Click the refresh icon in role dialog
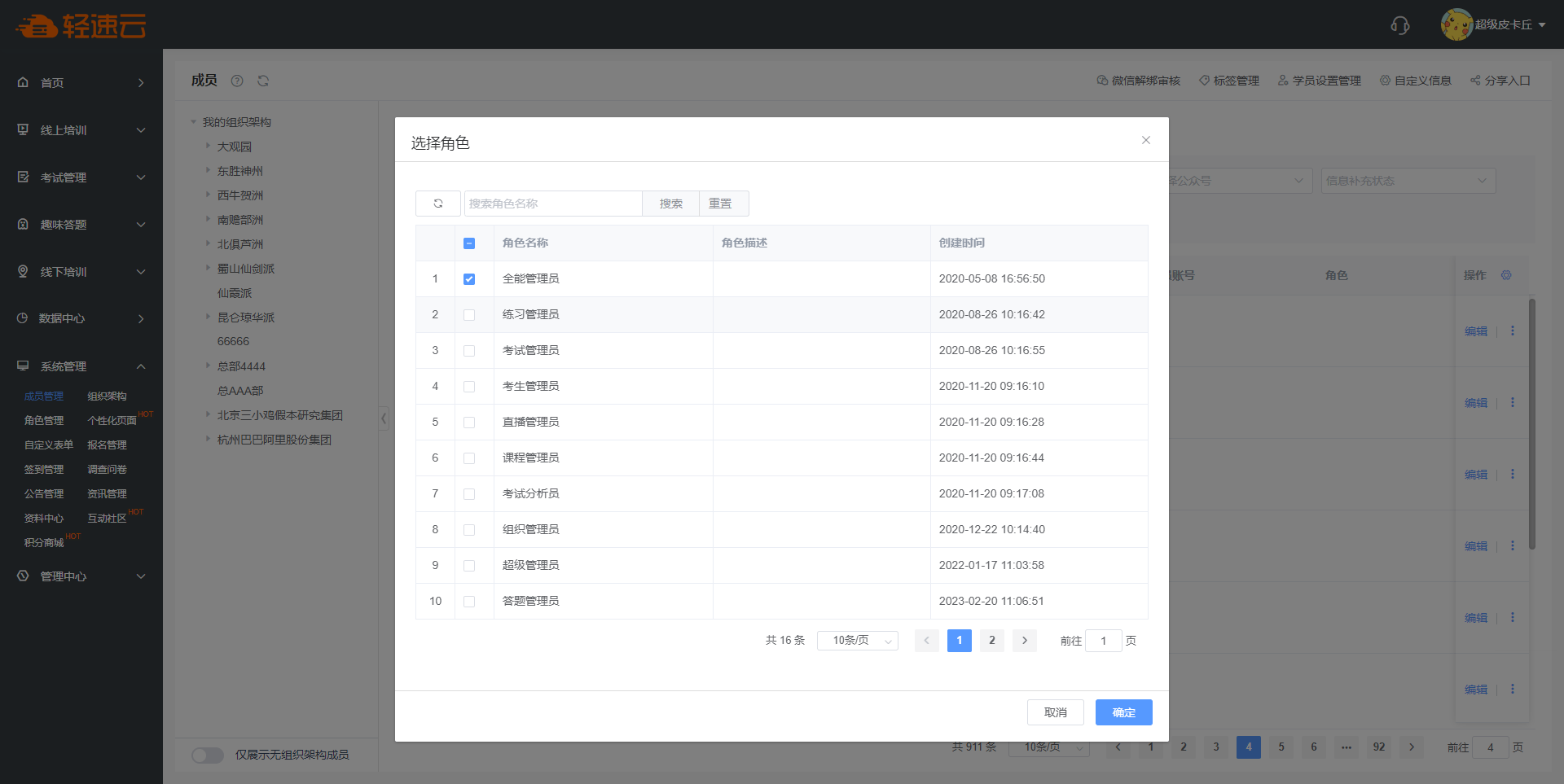1564x784 pixels. [x=438, y=204]
